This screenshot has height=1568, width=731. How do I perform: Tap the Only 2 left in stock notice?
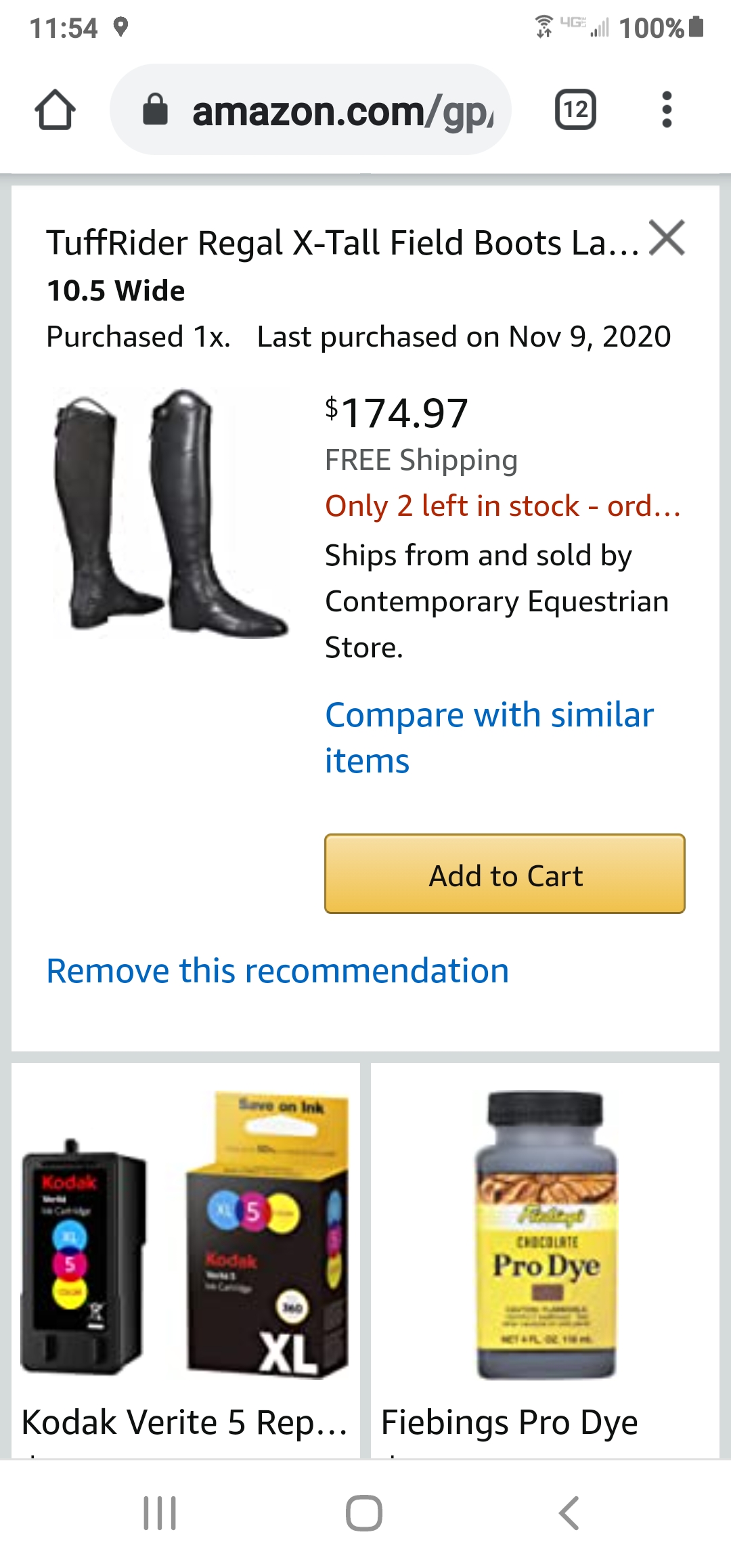click(503, 506)
